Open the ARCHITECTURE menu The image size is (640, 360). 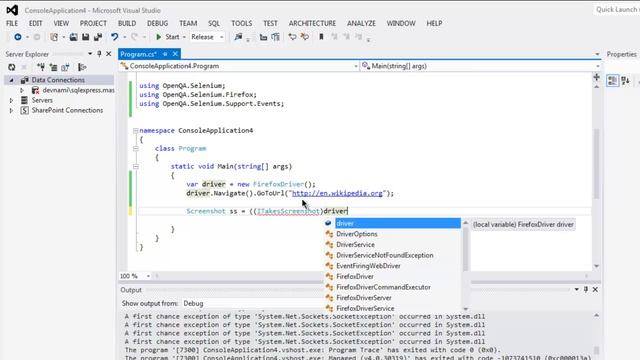(312, 23)
